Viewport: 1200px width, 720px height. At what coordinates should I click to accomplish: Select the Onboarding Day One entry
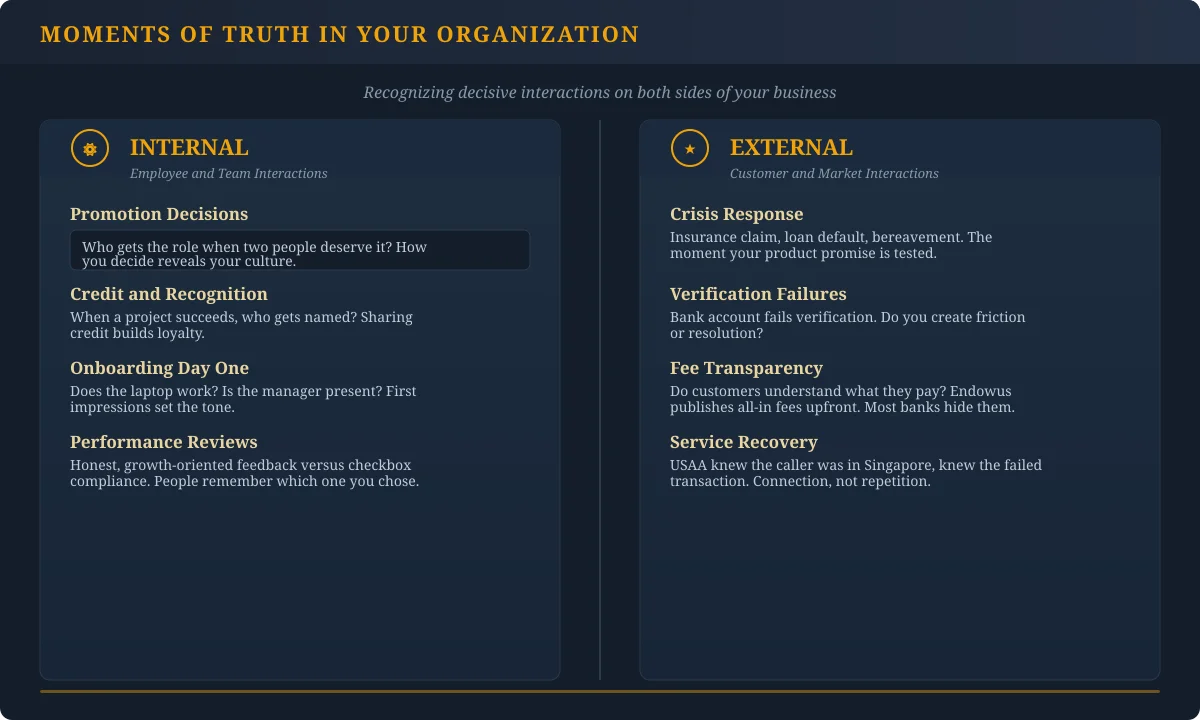[x=159, y=368]
